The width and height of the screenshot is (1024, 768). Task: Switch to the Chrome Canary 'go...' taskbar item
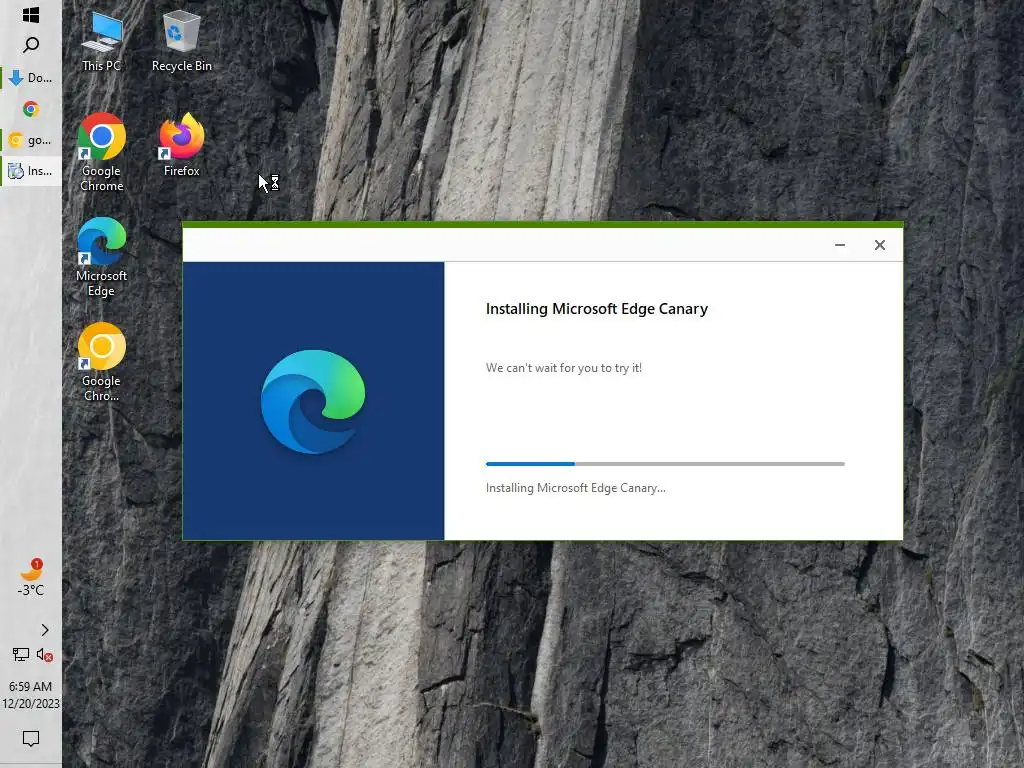pos(31,140)
